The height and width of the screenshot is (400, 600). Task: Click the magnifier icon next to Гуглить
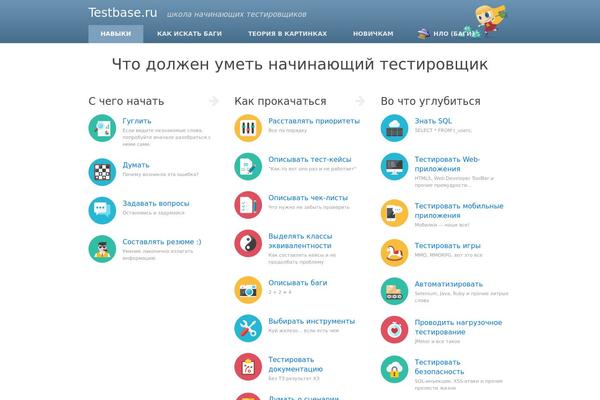101,127
